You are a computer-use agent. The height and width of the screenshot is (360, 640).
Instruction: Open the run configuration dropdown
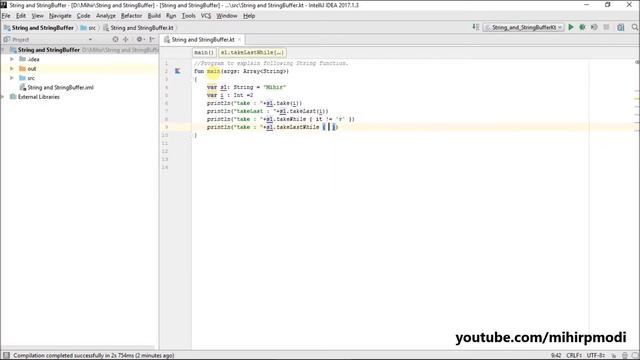[x=524, y=27]
